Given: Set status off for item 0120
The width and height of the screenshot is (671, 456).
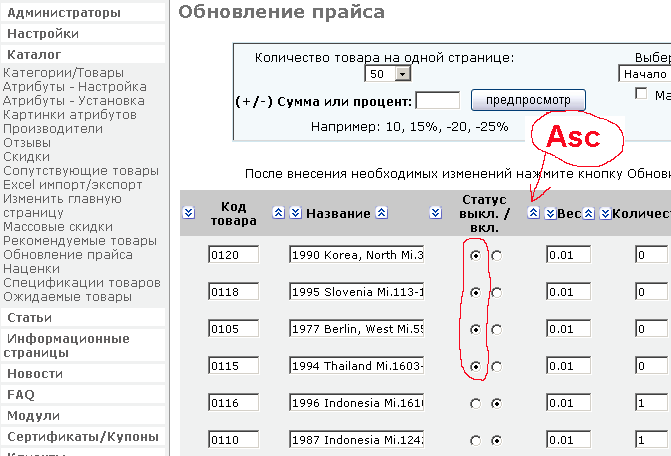Looking at the screenshot, I should [475, 255].
